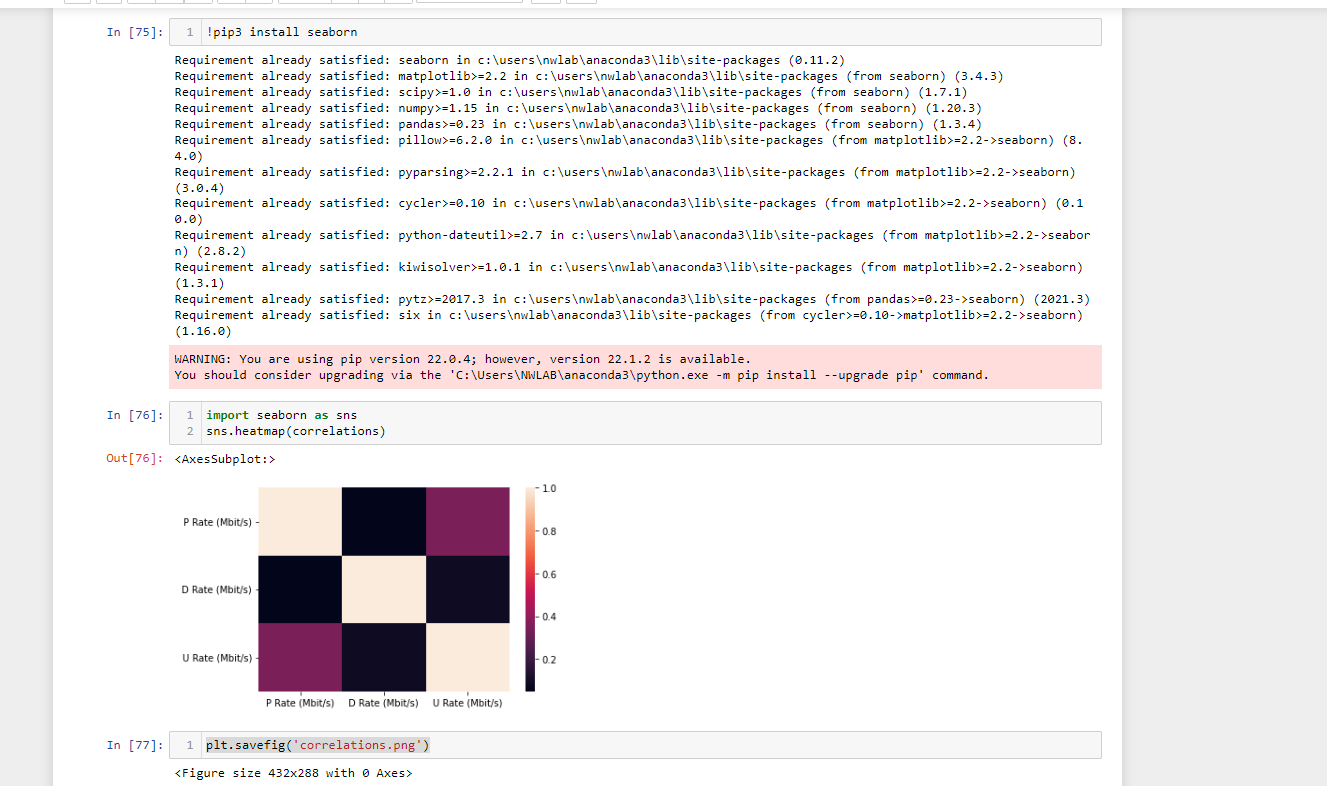Click the 'Figure size 432x288 with 0 Axes' output
The height and width of the screenshot is (786, 1327).
coord(293,773)
